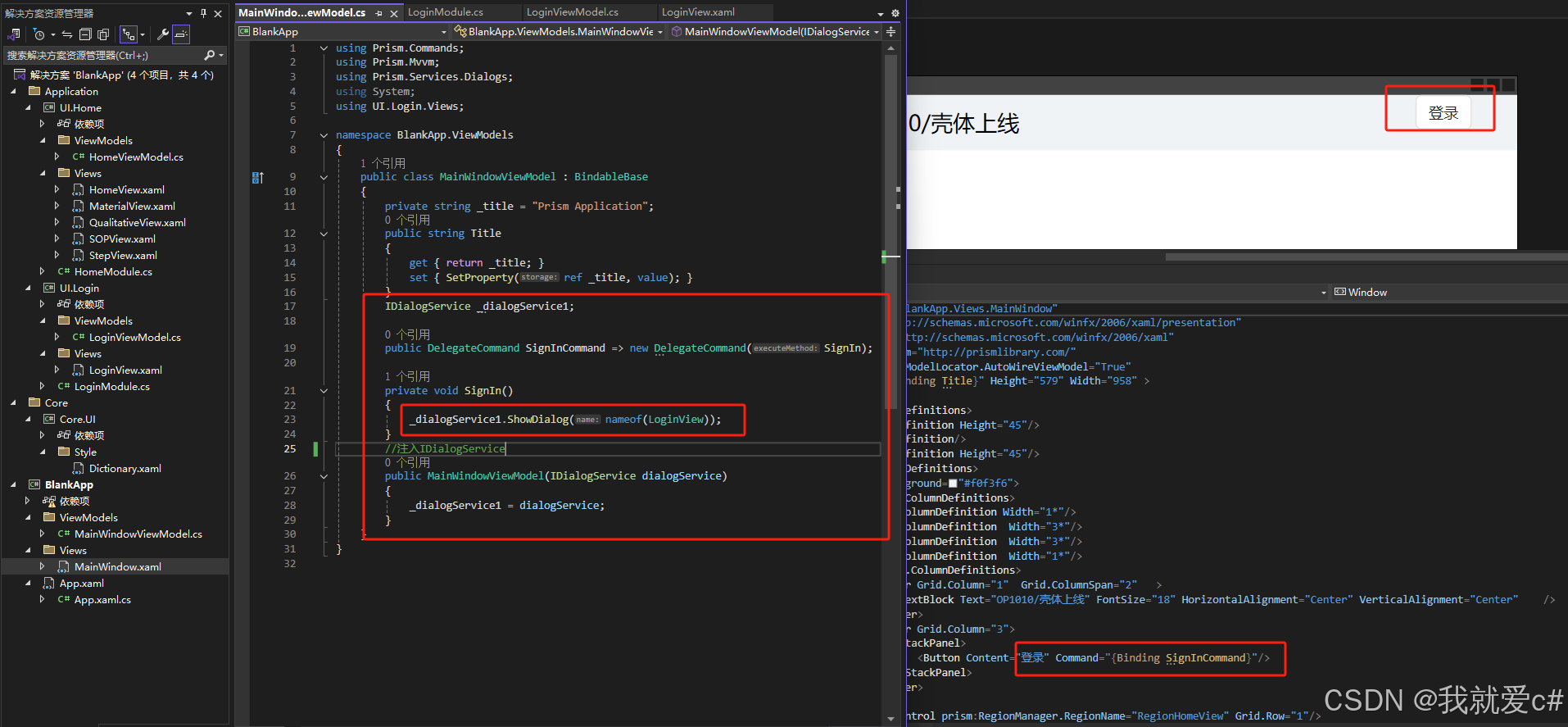Select LoginViewModel.cs in Solution Explorer
The width and height of the screenshot is (1568, 727).
(134, 337)
